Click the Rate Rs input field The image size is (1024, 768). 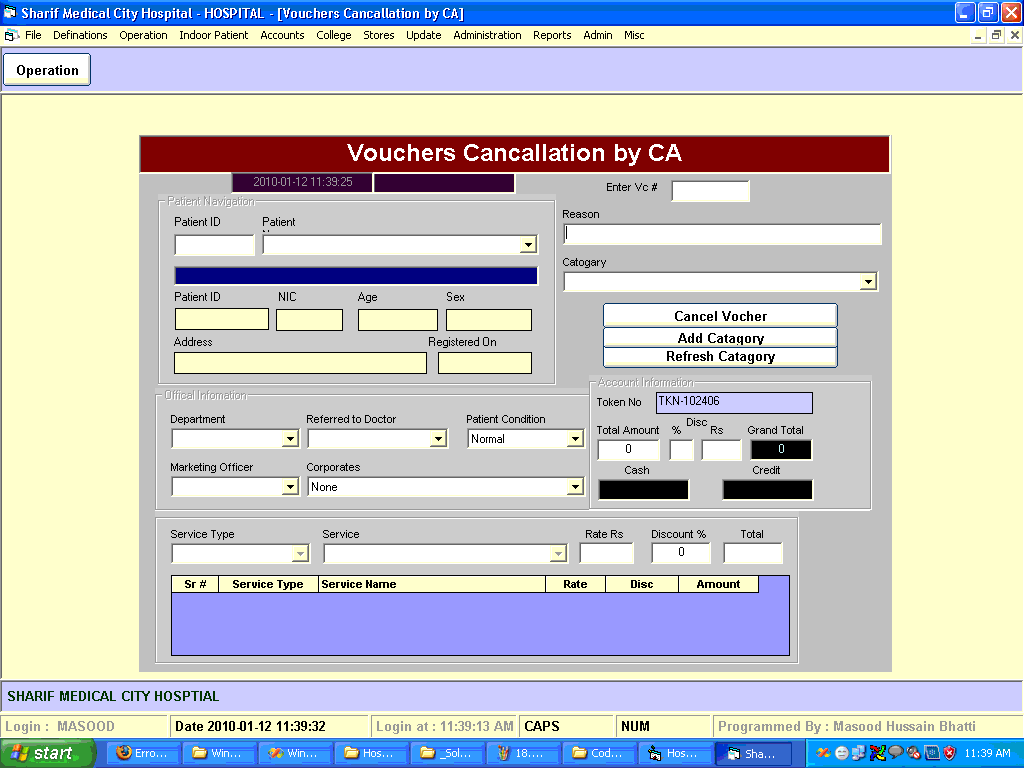(x=606, y=552)
